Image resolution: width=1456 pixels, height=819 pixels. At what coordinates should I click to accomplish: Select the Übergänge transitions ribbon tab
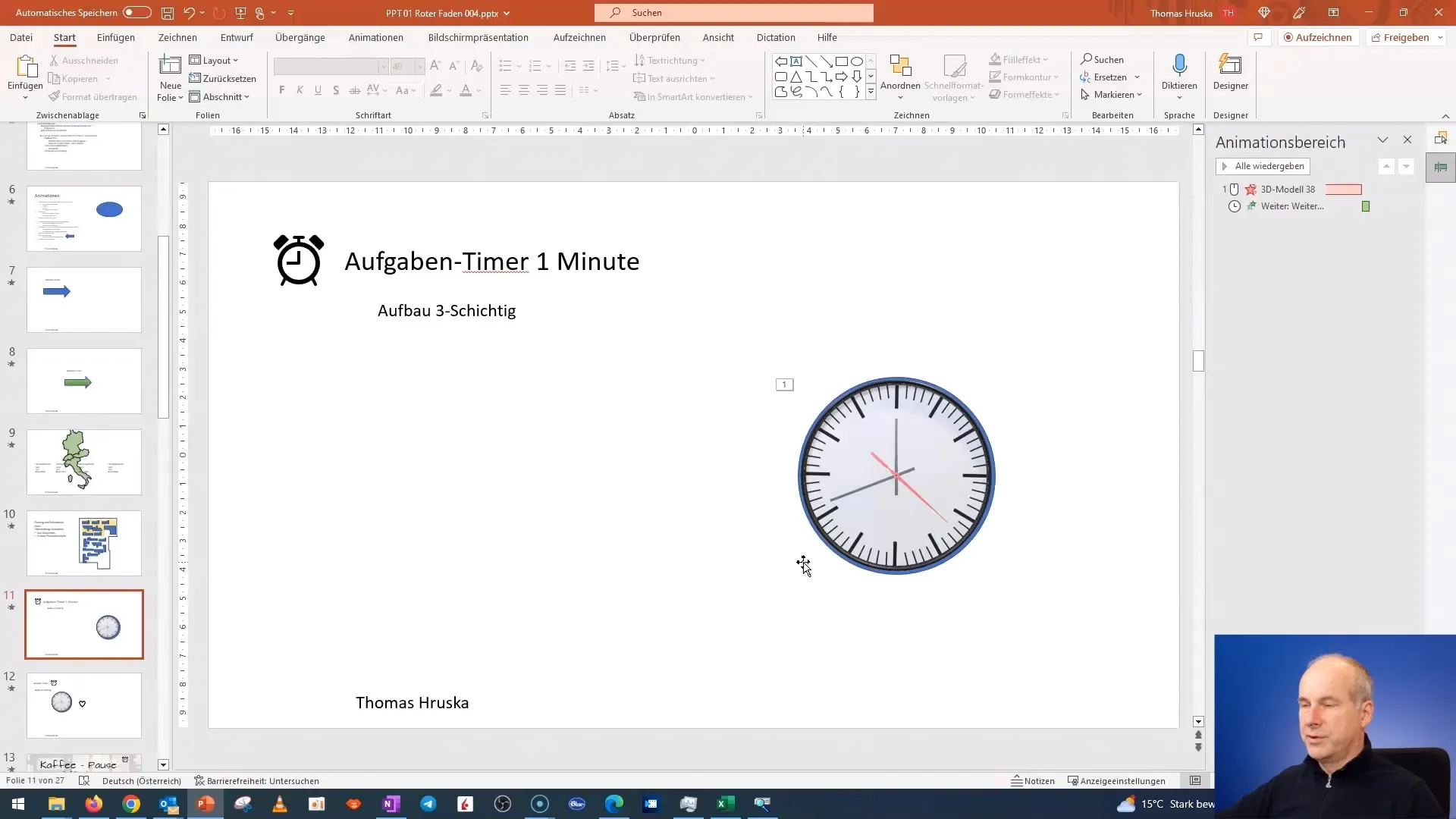pos(300,37)
